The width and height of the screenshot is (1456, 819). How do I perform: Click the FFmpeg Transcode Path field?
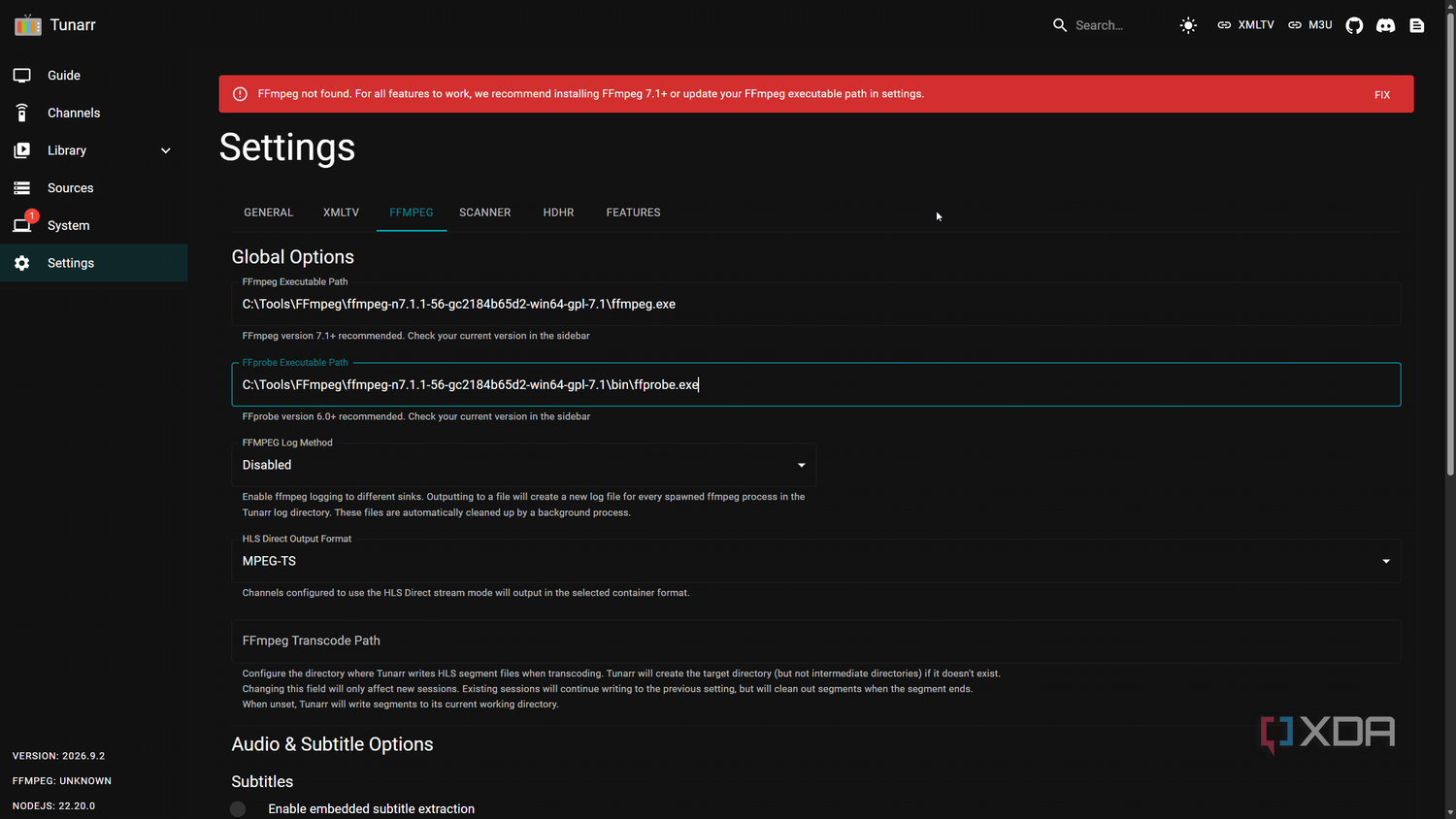(x=816, y=641)
